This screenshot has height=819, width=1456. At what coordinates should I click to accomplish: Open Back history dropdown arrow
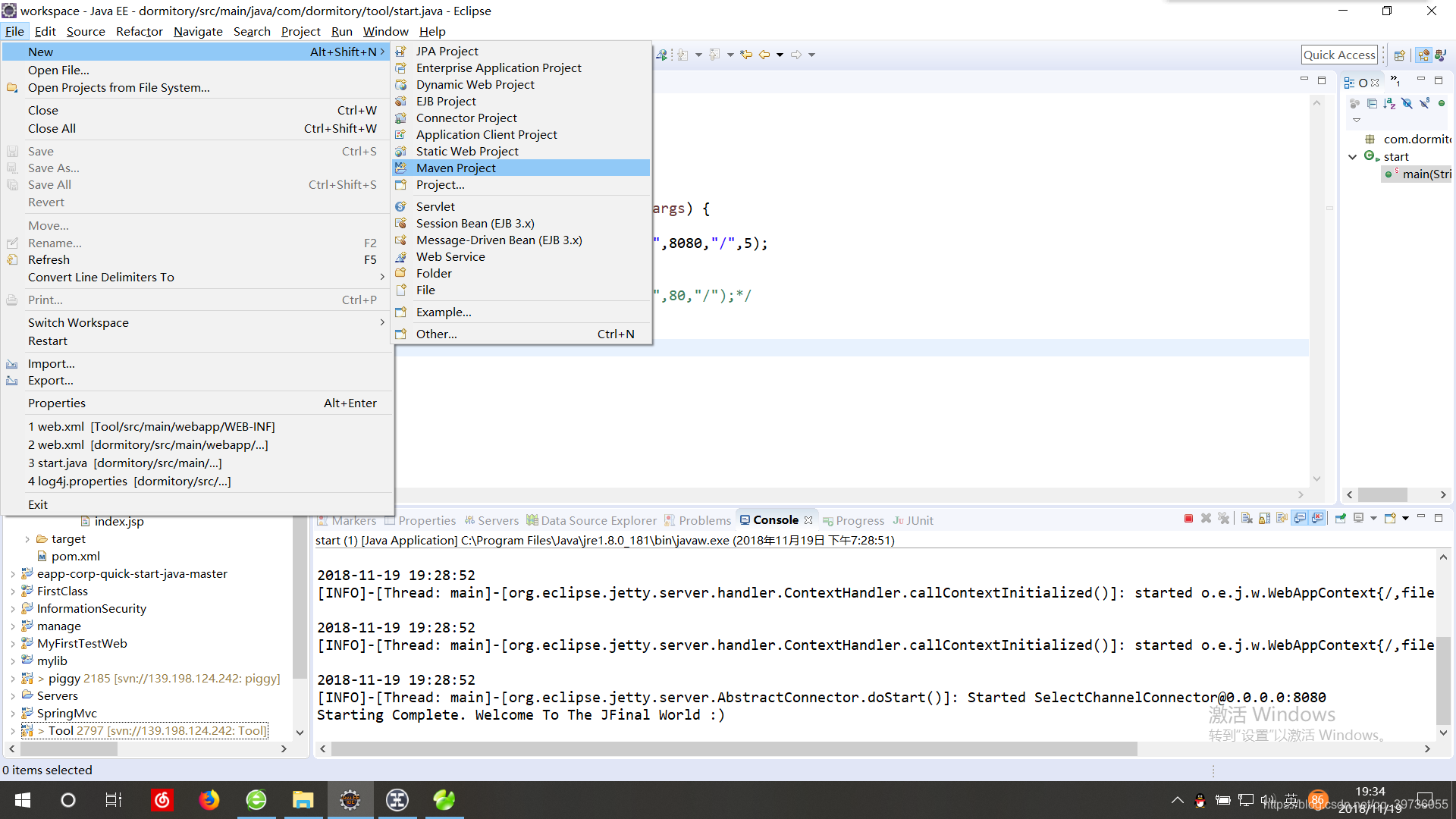(780, 55)
